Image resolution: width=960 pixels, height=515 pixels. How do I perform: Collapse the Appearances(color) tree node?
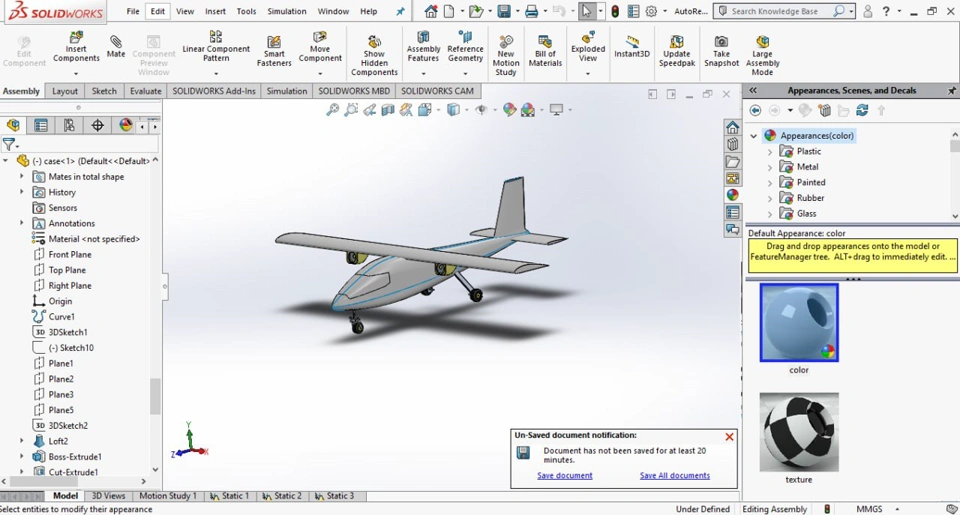[754, 135]
